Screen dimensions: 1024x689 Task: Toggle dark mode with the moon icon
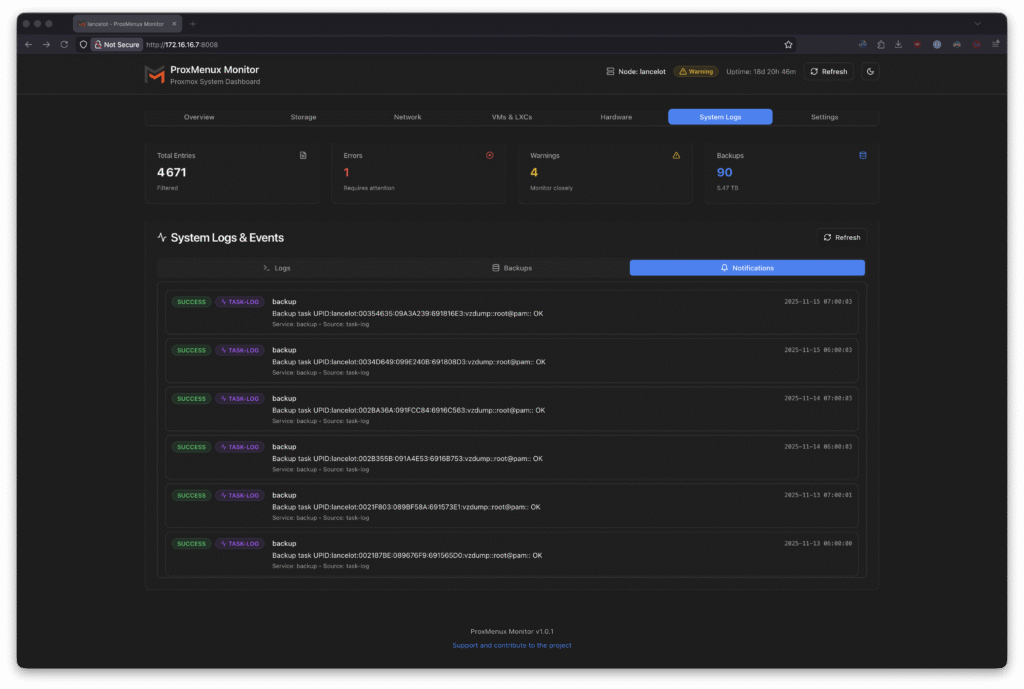[869, 72]
